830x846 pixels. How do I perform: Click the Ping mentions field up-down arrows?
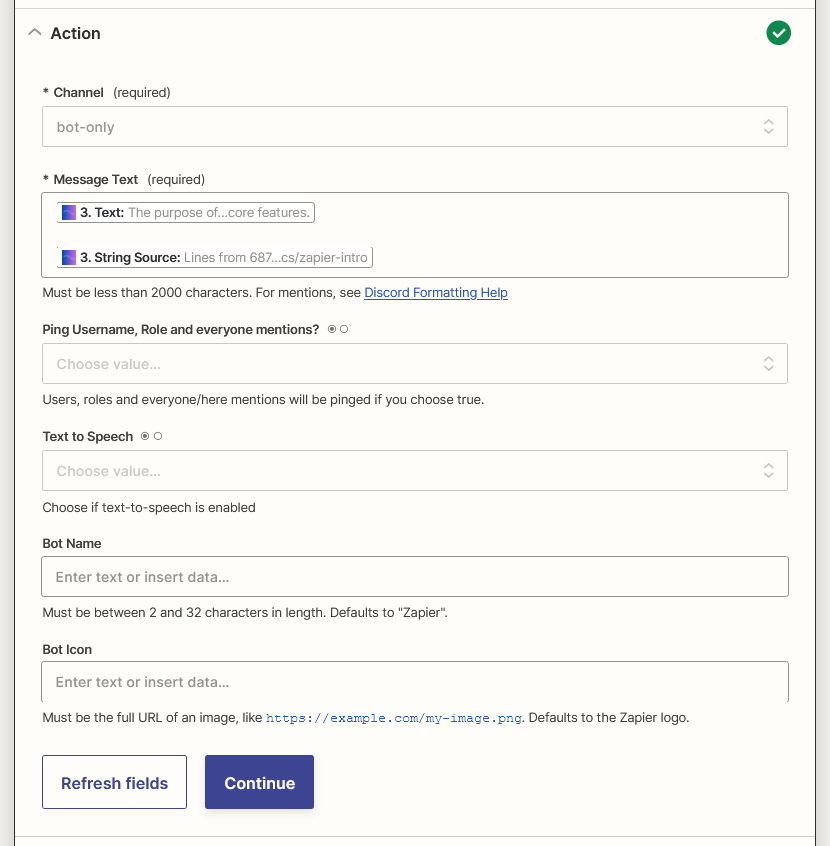pyautogui.click(x=768, y=364)
